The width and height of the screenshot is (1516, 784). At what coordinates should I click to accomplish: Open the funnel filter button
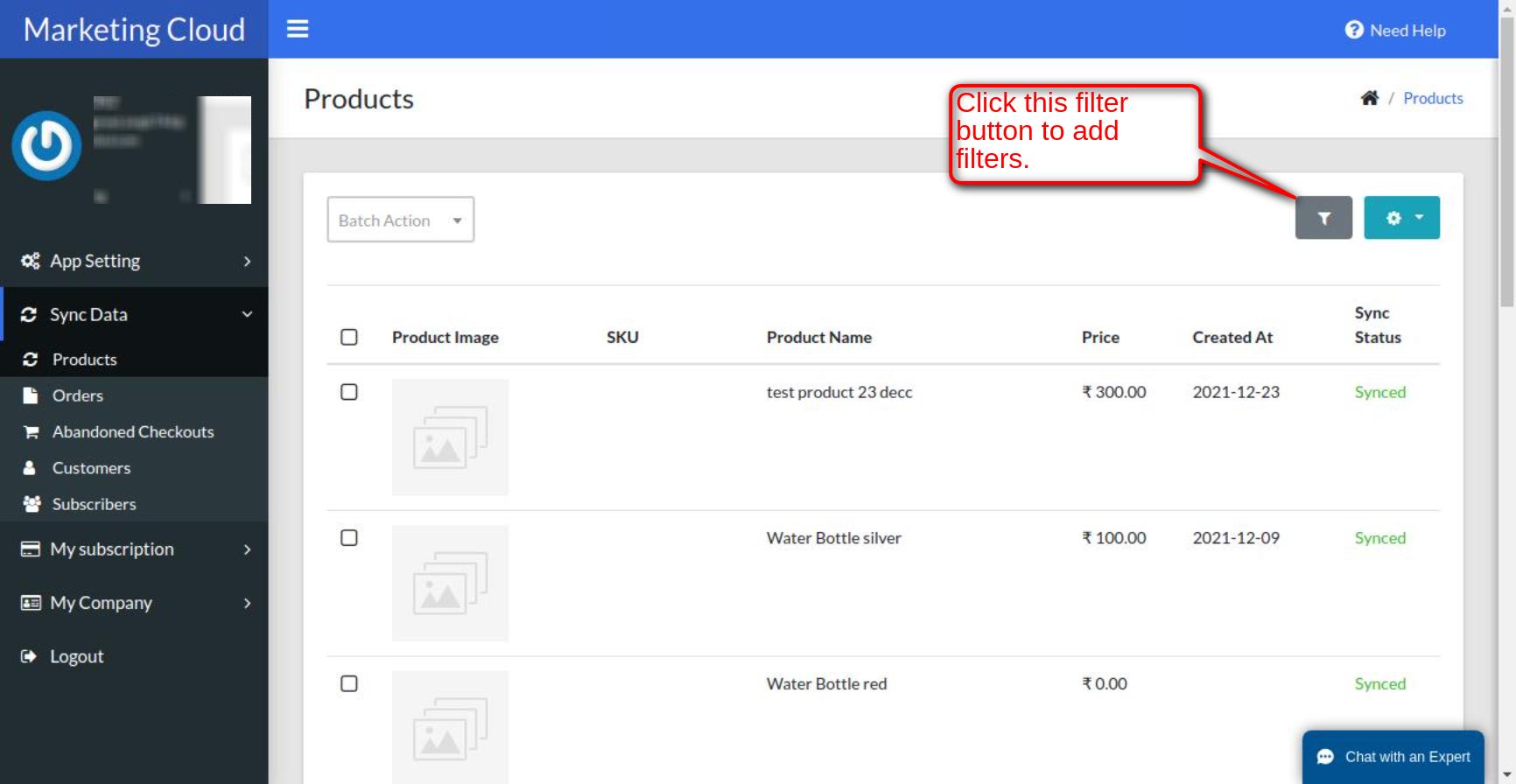tap(1323, 218)
